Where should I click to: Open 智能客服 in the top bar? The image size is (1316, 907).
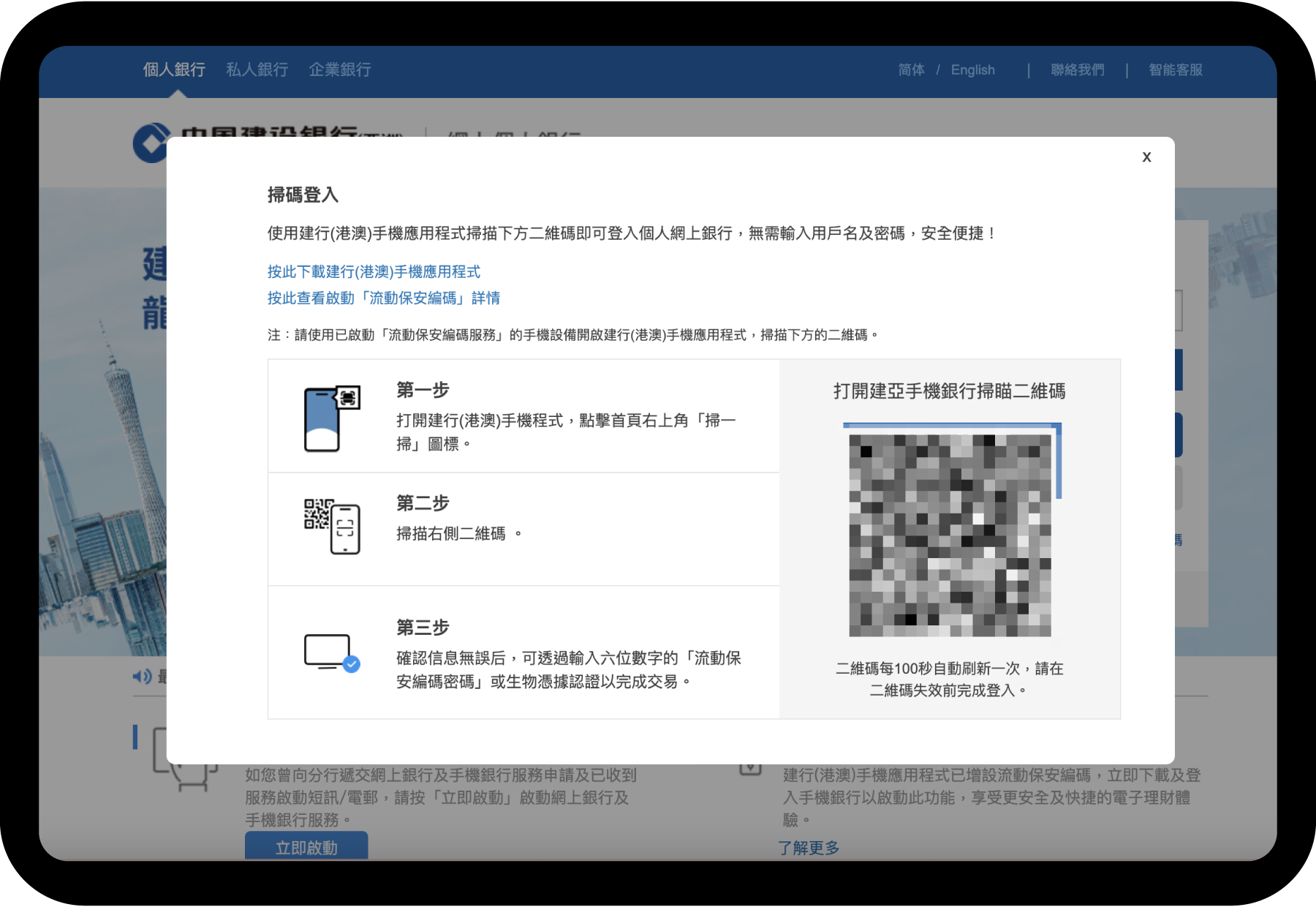(1176, 70)
